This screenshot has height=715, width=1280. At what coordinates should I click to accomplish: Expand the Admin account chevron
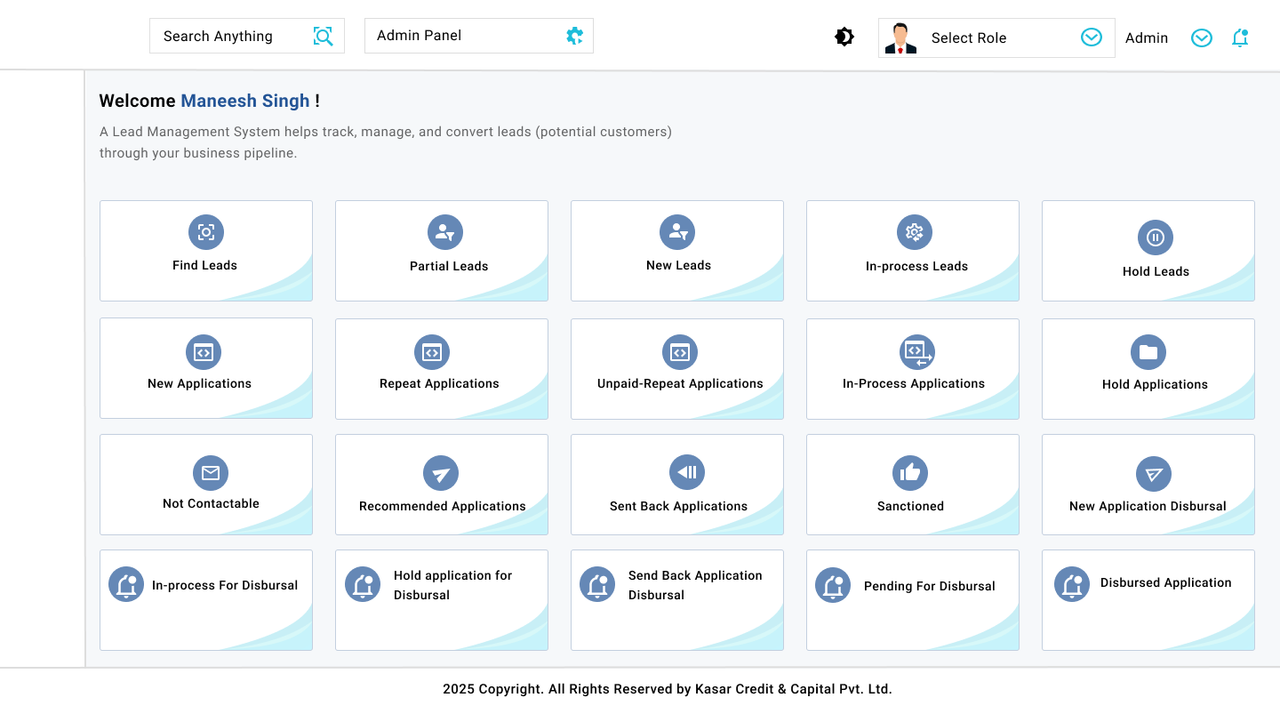point(1201,37)
